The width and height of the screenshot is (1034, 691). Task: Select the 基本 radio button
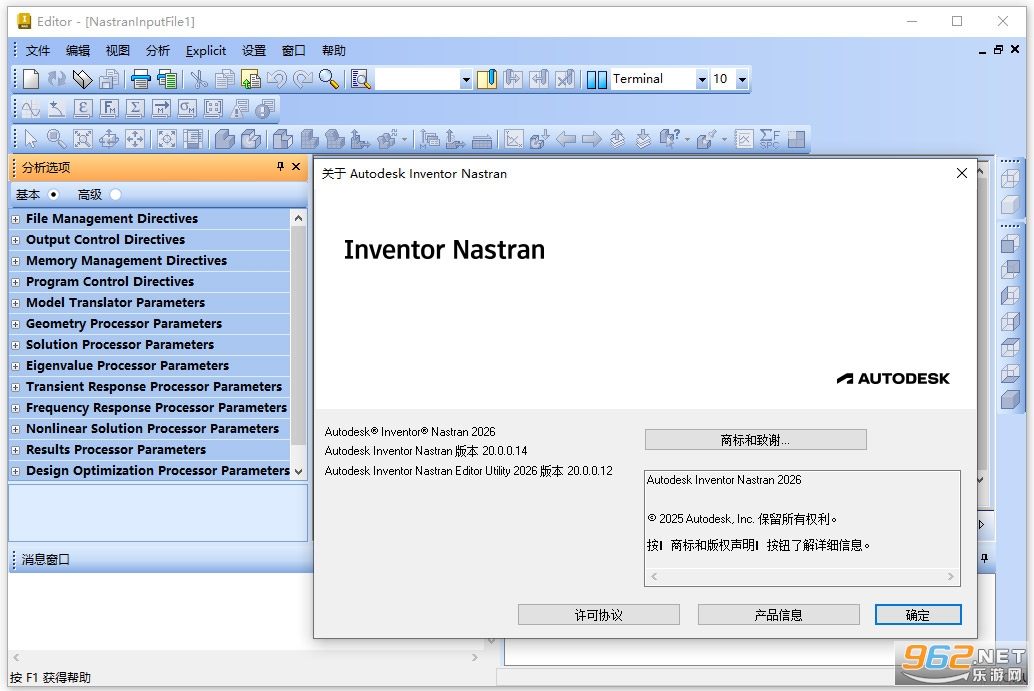53,195
